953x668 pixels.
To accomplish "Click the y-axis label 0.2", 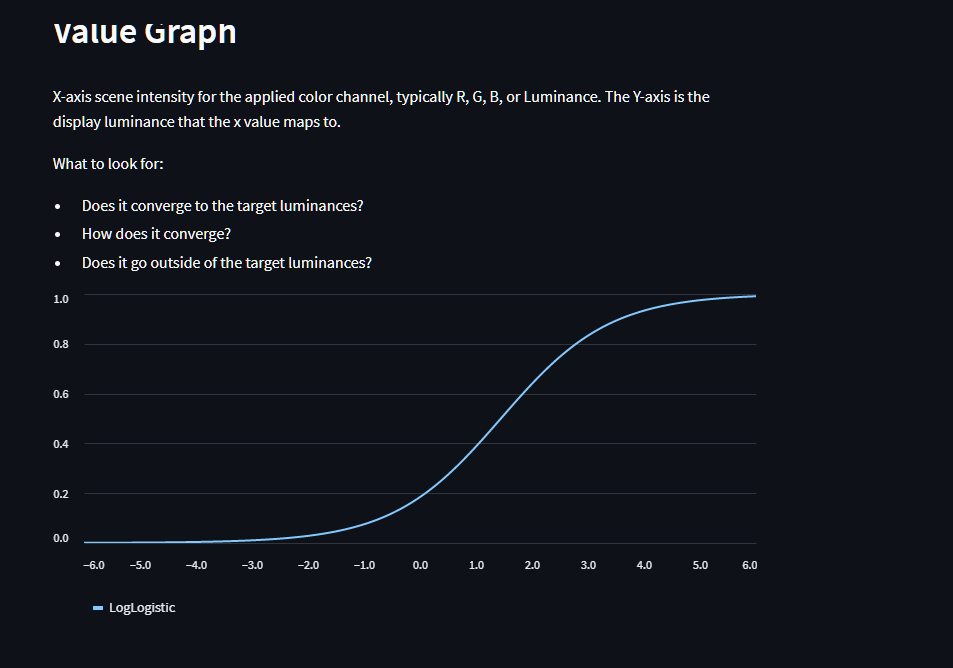I will [61, 494].
